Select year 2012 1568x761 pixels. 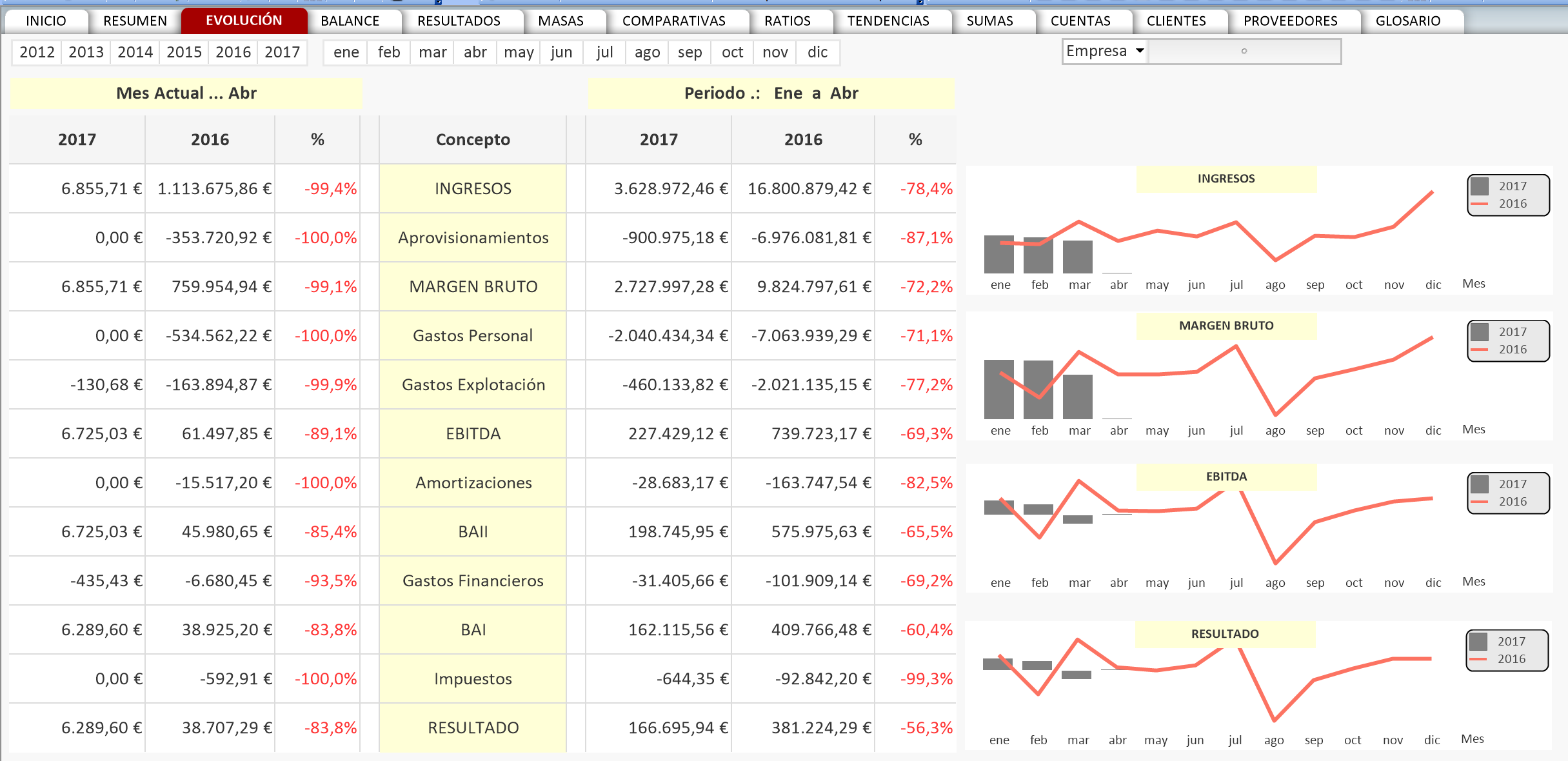[x=37, y=52]
